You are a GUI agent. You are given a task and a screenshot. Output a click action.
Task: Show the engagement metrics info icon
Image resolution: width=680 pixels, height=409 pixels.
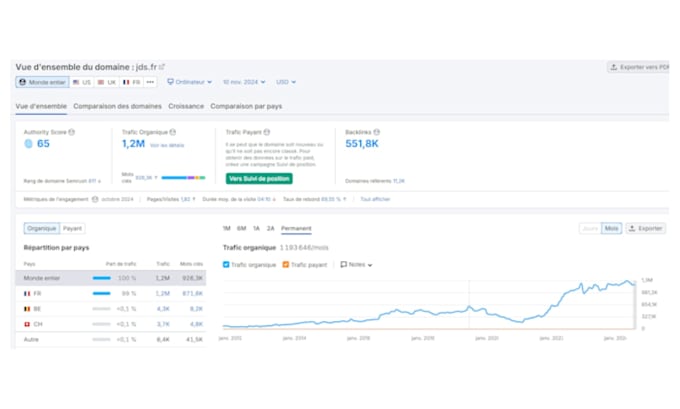(95, 200)
